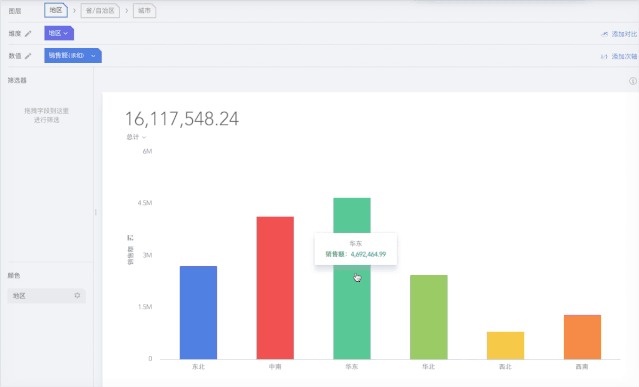Viewport: 639px width, 387px height.
Task: Click the 6M y-axis label
Action: (x=147, y=151)
